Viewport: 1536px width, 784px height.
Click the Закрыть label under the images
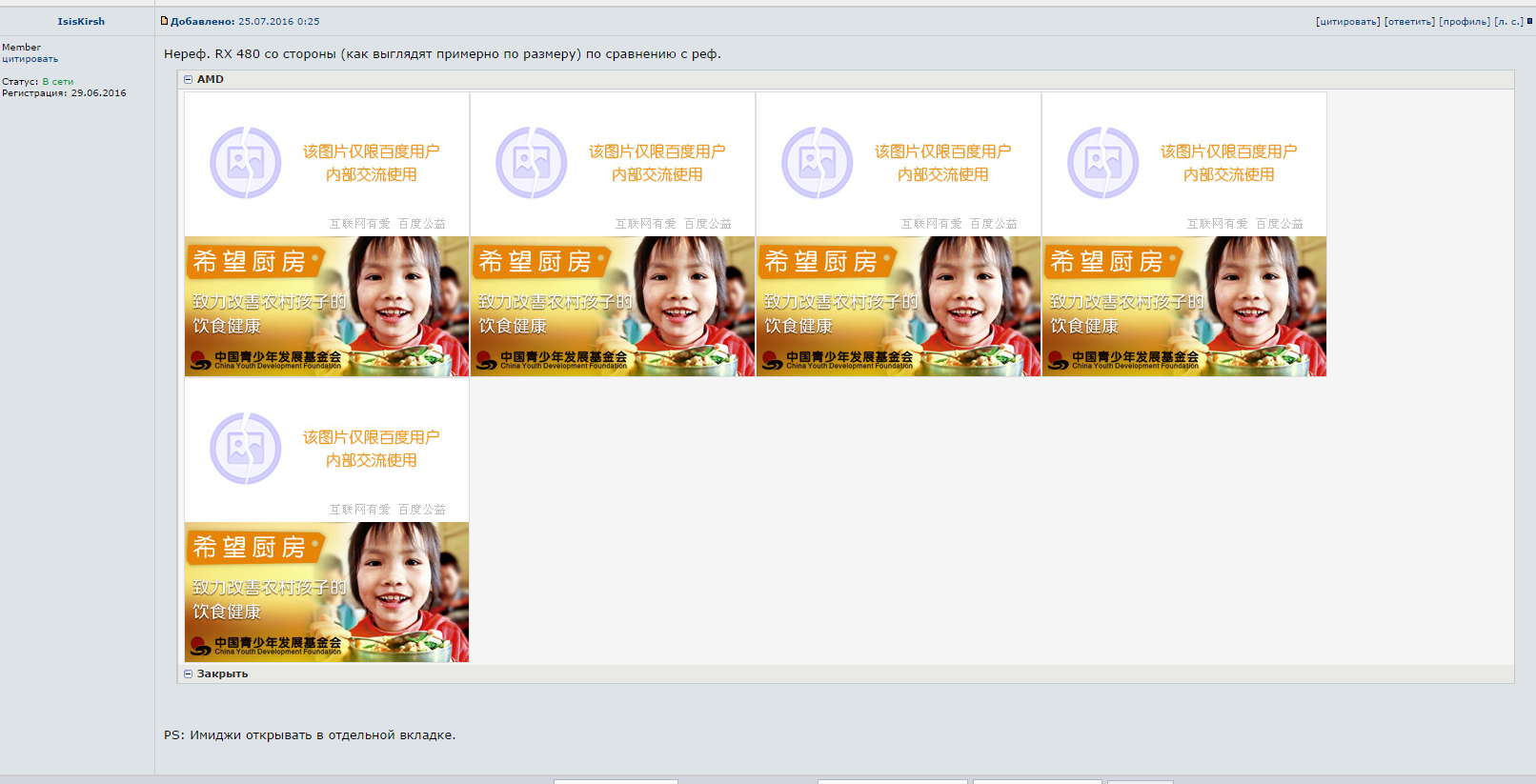[222, 674]
